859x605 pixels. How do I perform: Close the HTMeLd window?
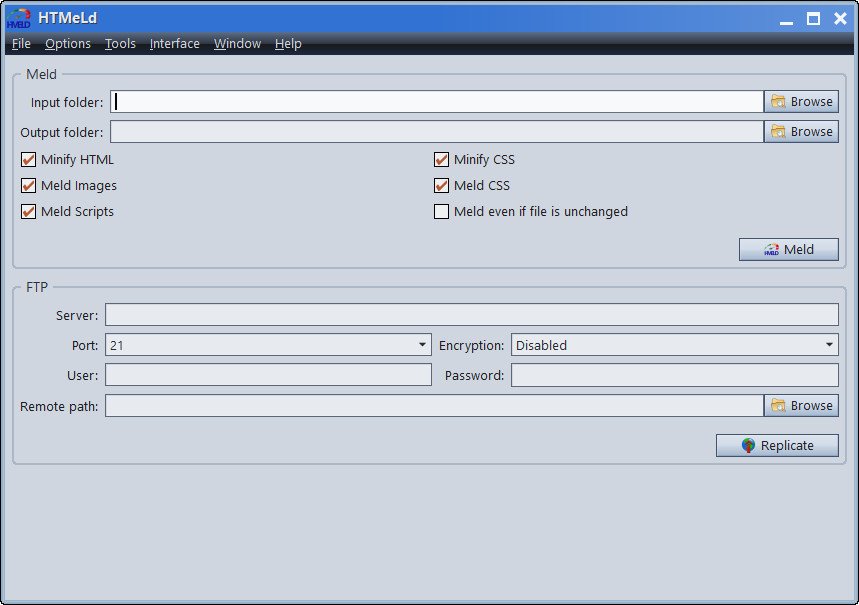click(x=840, y=19)
